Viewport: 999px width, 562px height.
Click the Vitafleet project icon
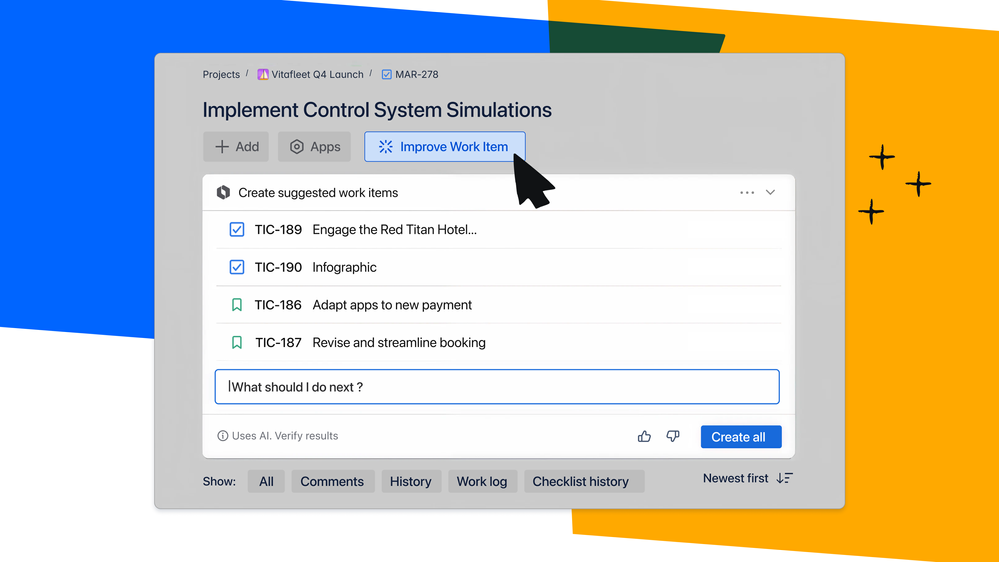(262, 75)
